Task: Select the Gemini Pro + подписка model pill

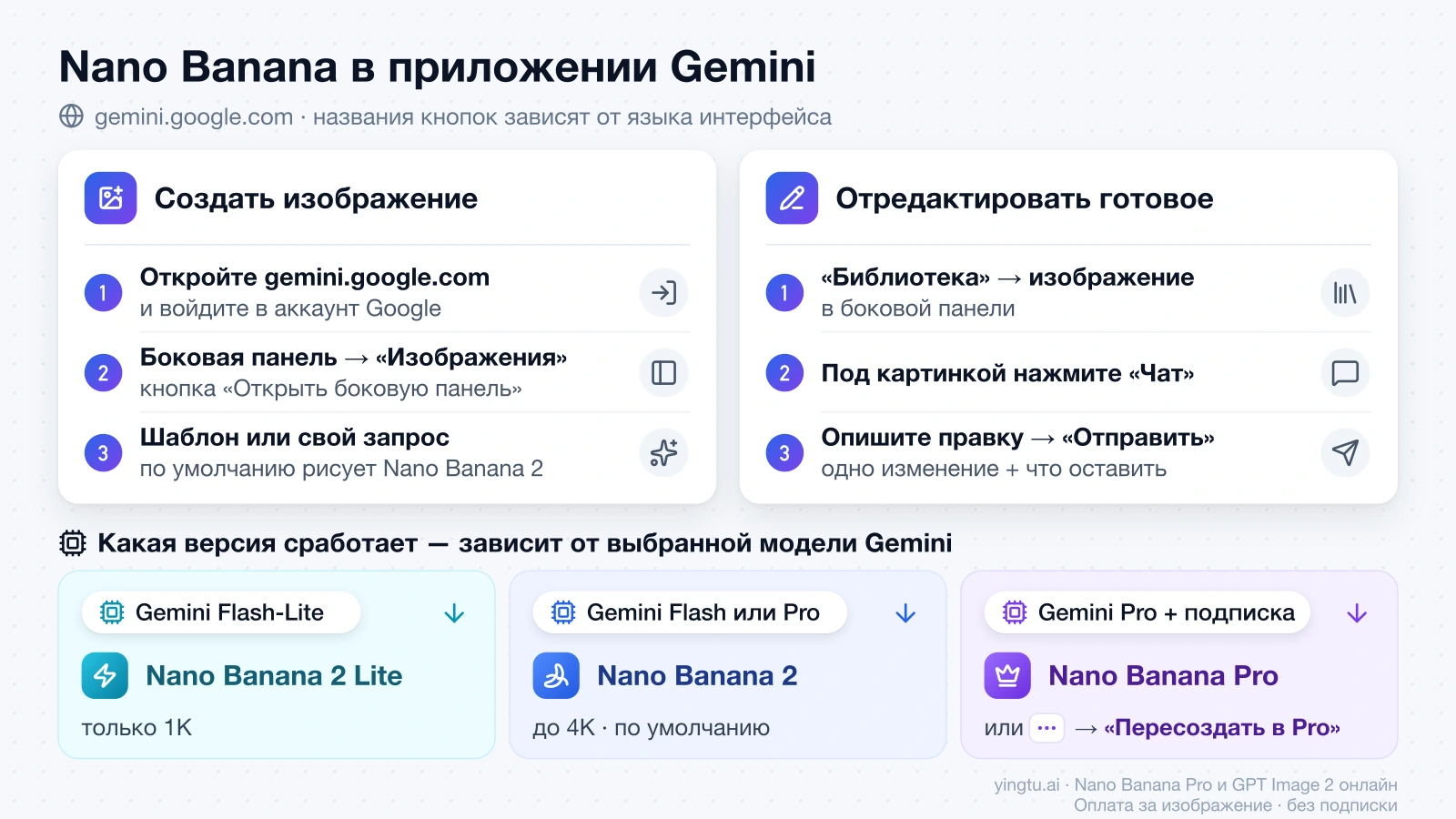Action: 1148,612
